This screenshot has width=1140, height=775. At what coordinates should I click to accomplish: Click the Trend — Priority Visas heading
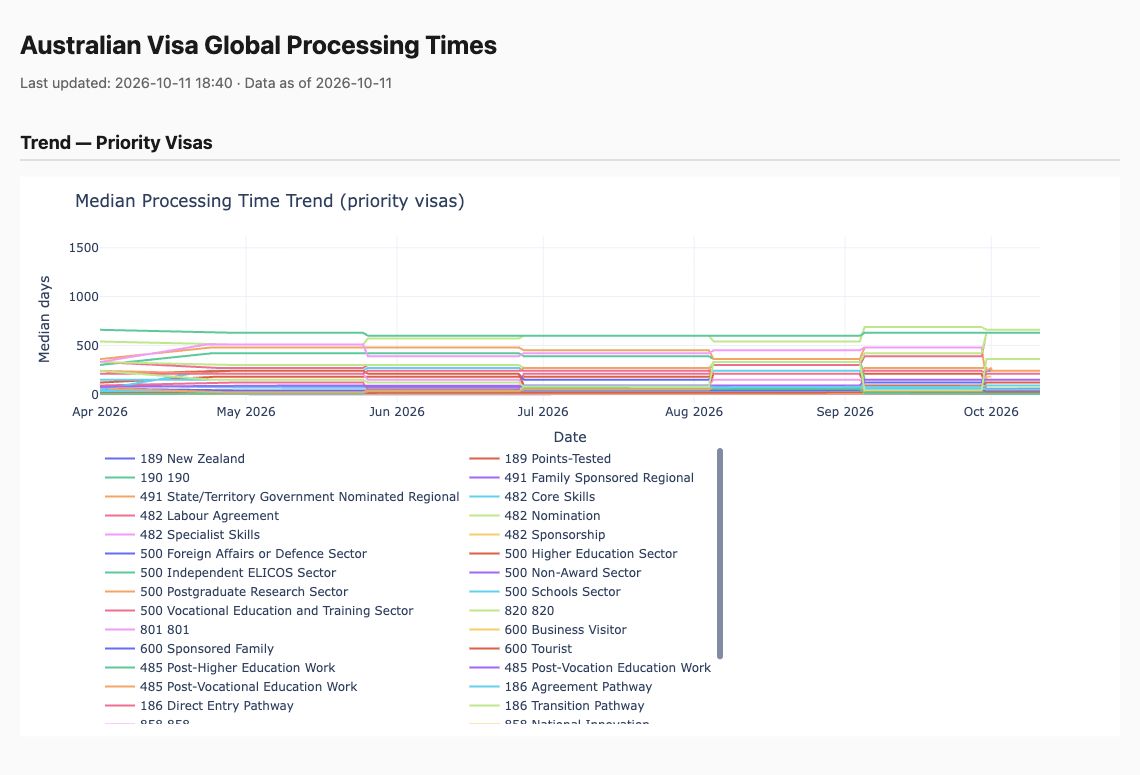tap(116, 142)
